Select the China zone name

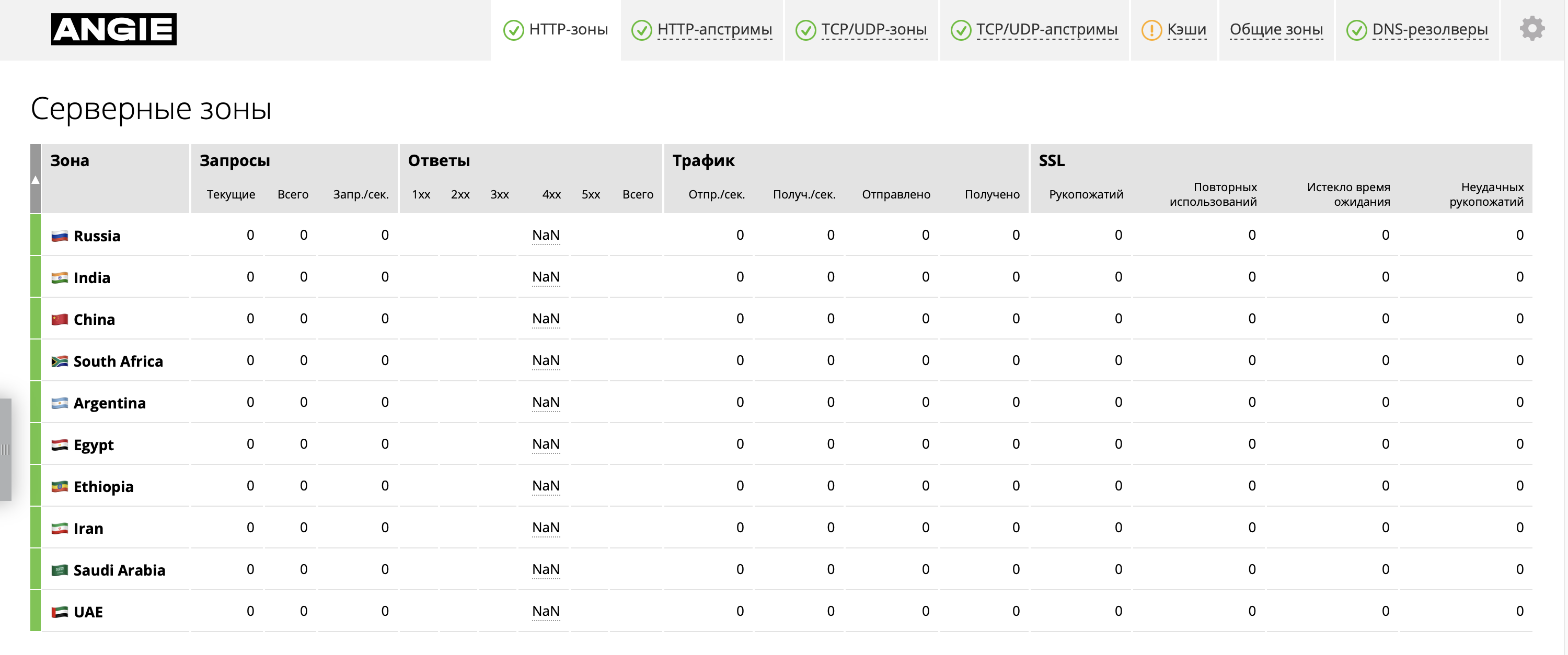point(95,319)
